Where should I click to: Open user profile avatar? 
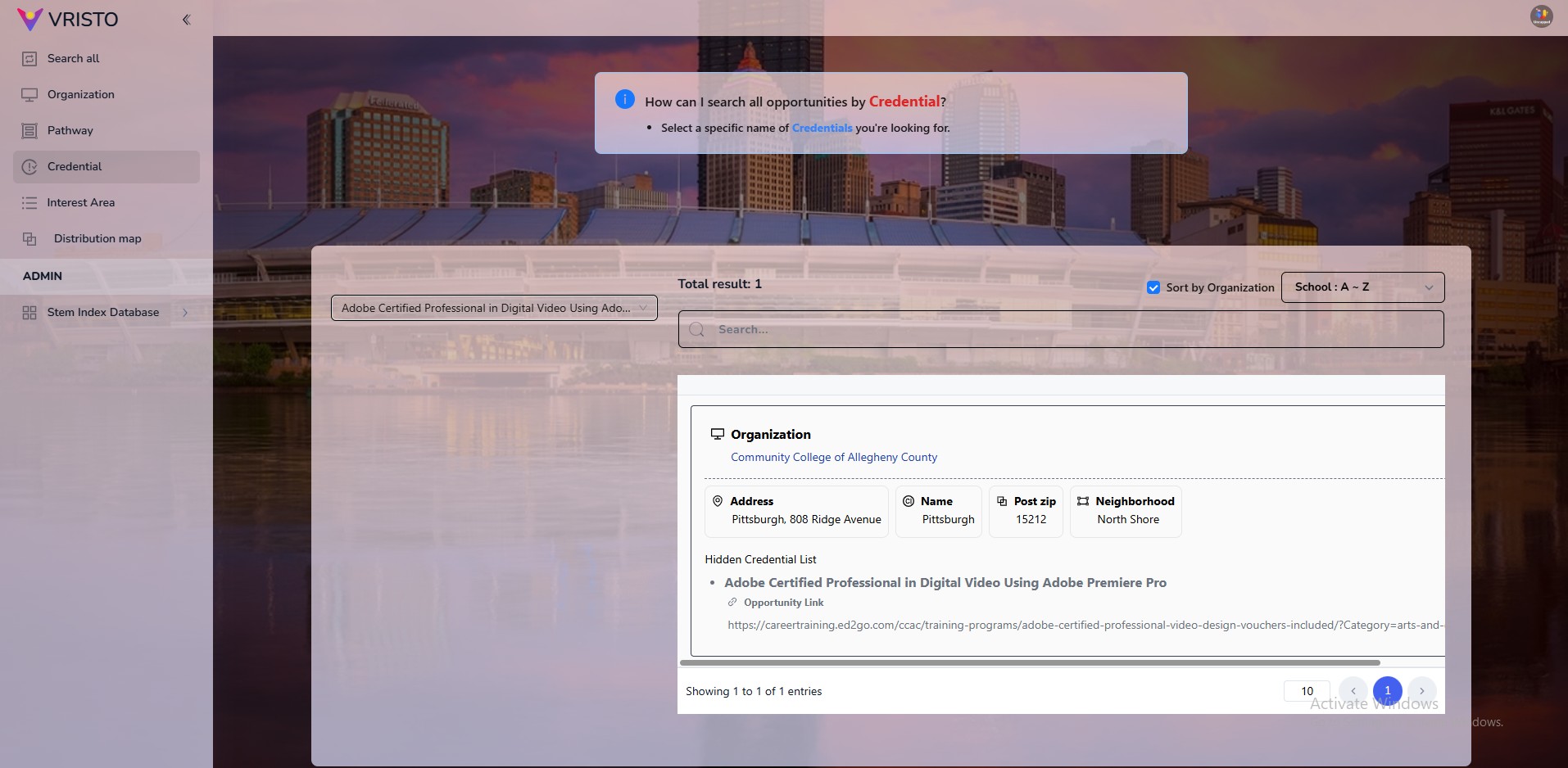pos(1541,16)
